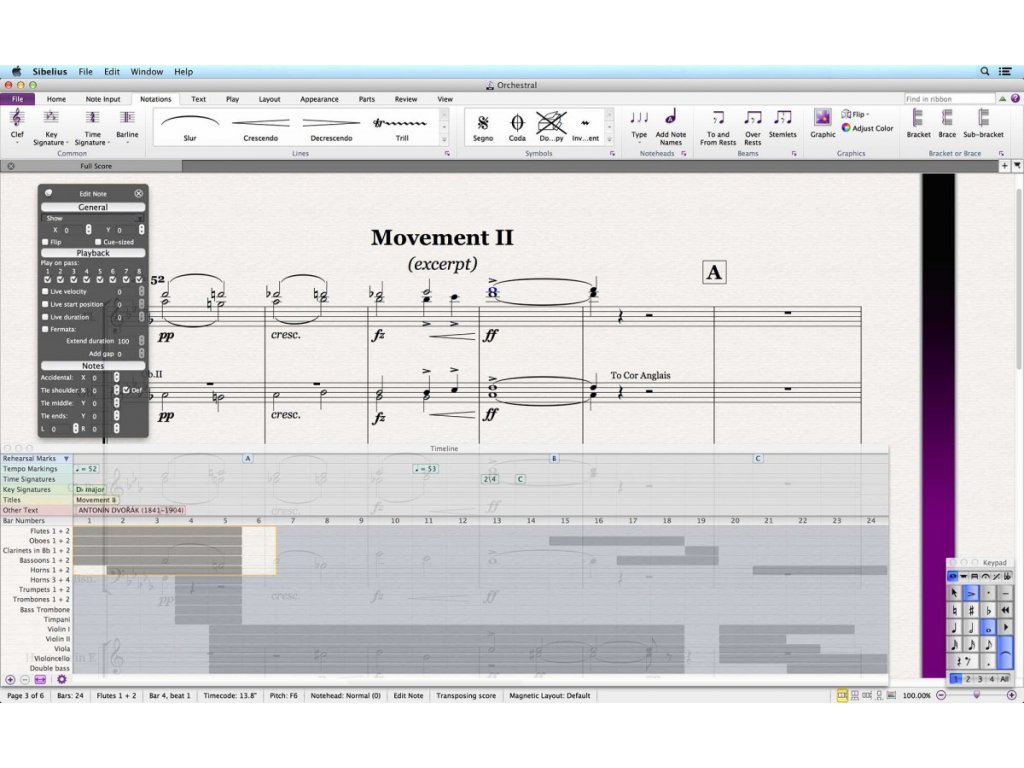Collapse the Playback section header
The height and width of the screenshot is (768, 1024).
click(x=93, y=253)
